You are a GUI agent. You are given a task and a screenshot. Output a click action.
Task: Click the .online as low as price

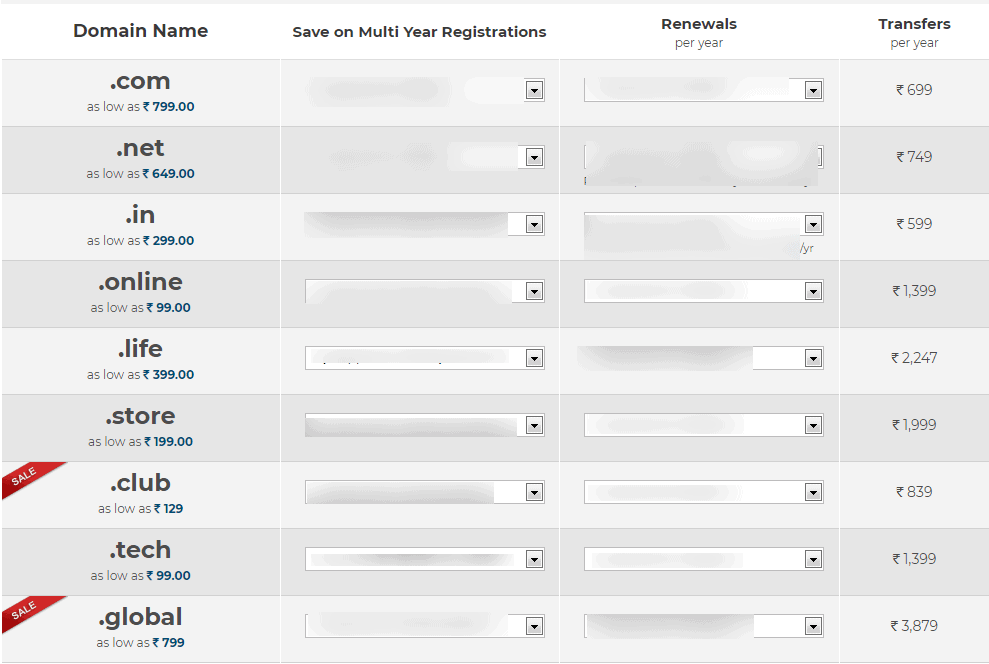[x=140, y=307]
